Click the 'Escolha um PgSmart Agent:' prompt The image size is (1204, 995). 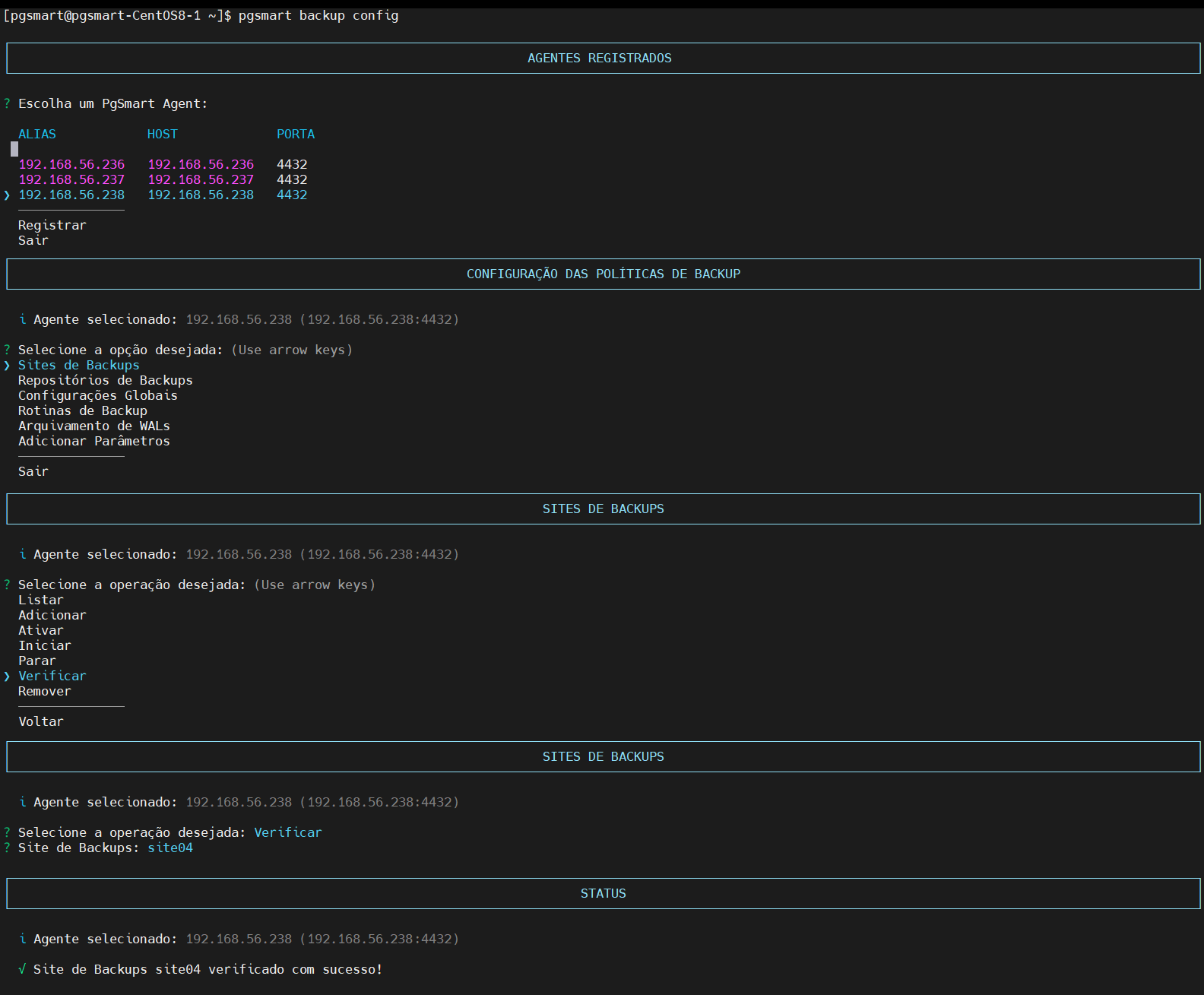[113, 103]
